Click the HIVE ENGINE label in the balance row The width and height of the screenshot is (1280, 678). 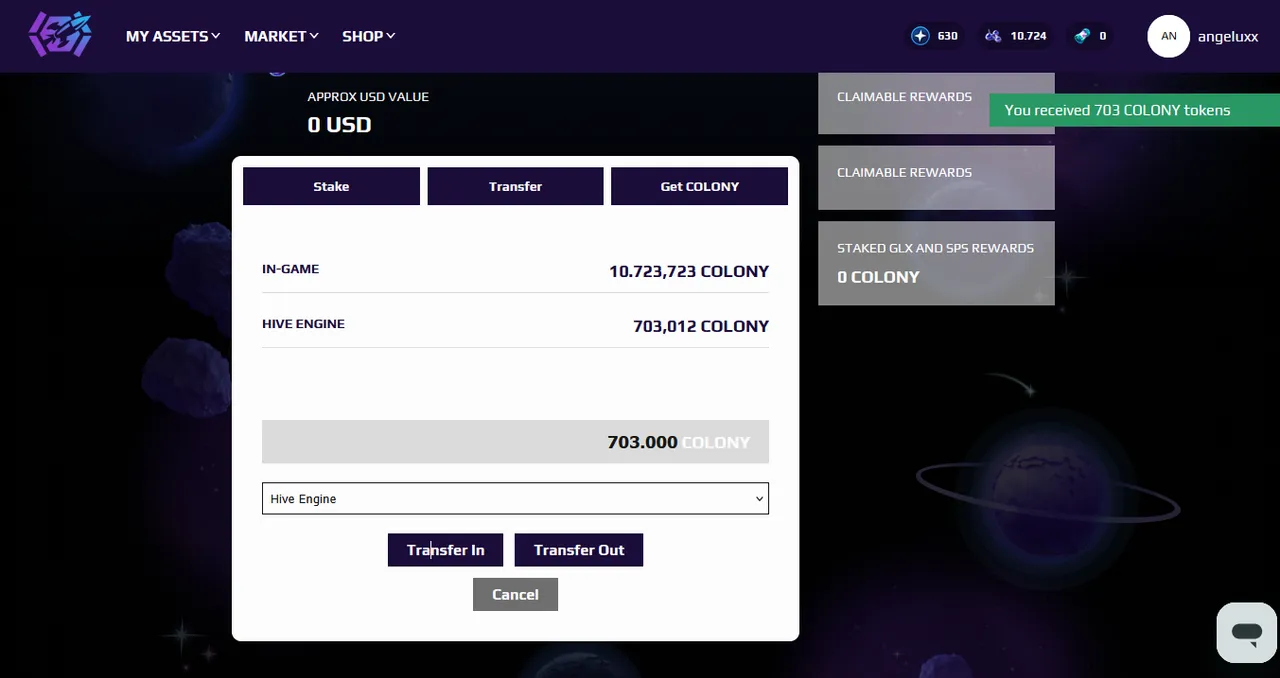(303, 324)
